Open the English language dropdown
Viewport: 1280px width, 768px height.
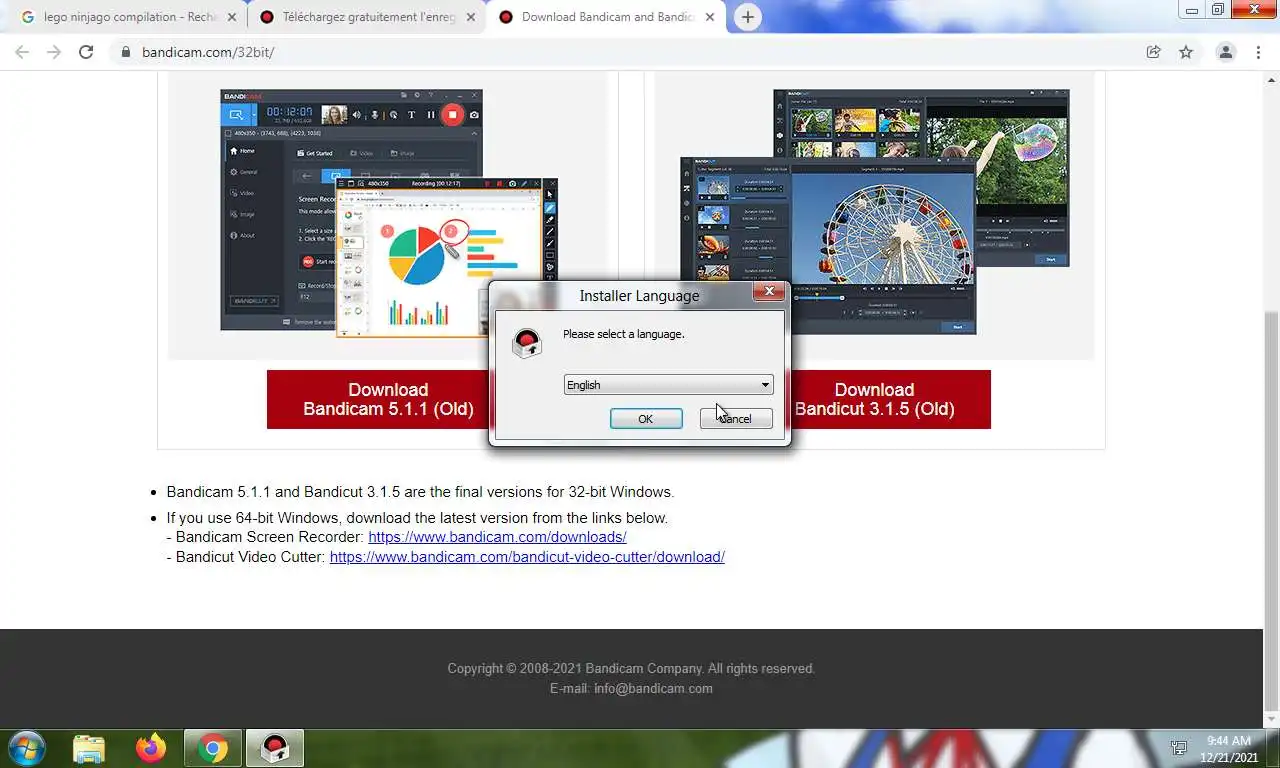click(668, 385)
